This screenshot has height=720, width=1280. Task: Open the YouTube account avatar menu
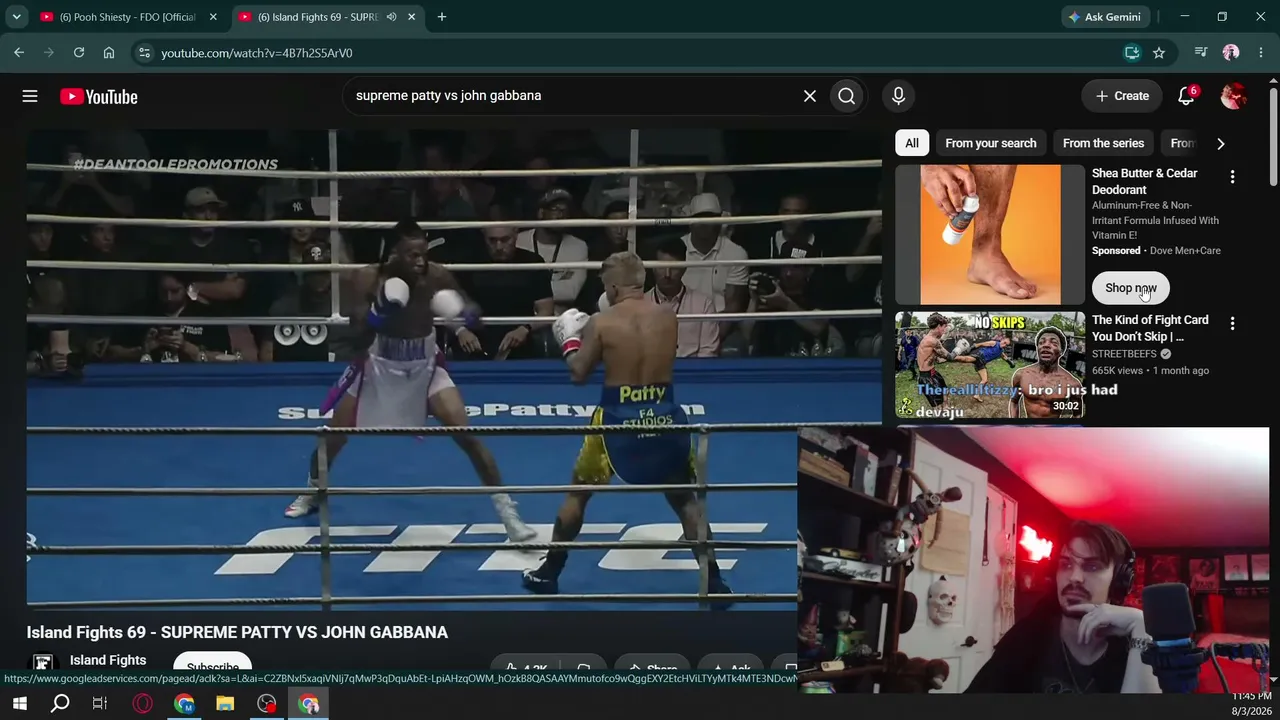[x=1233, y=96]
